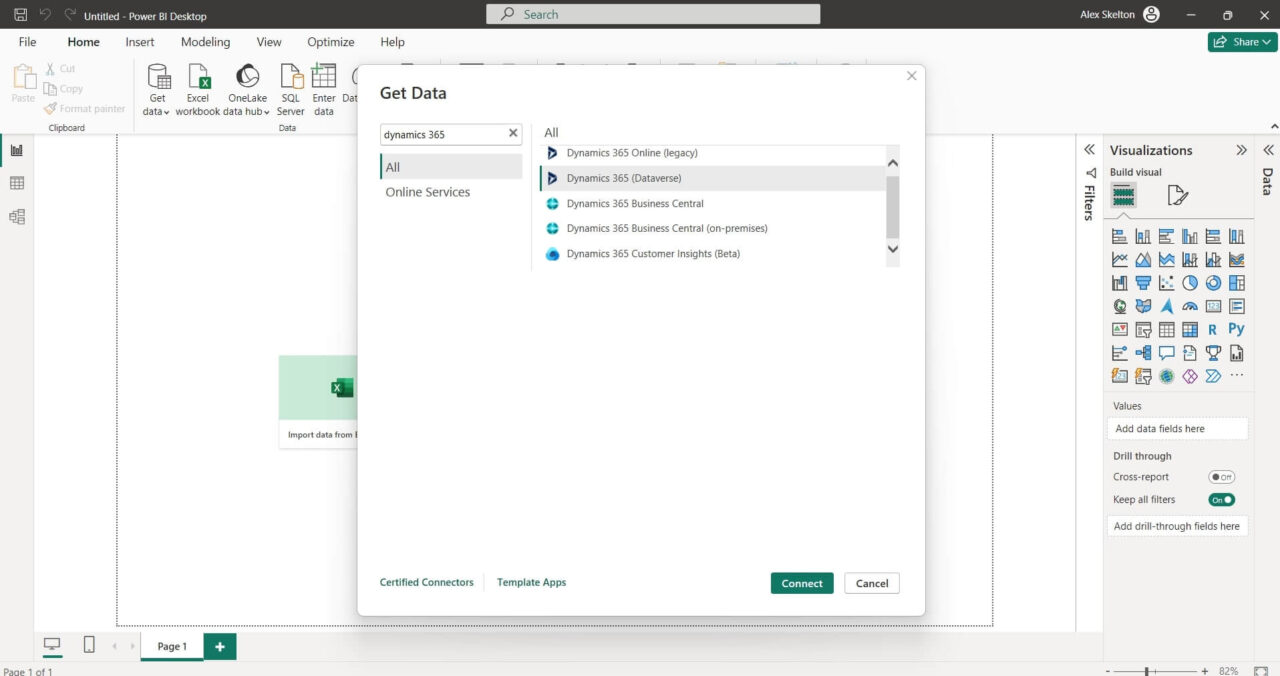This screenshot has width=1280, height=676.
Task: Toggle the Keep all filters switch
Action: (x=1222, y=500)
